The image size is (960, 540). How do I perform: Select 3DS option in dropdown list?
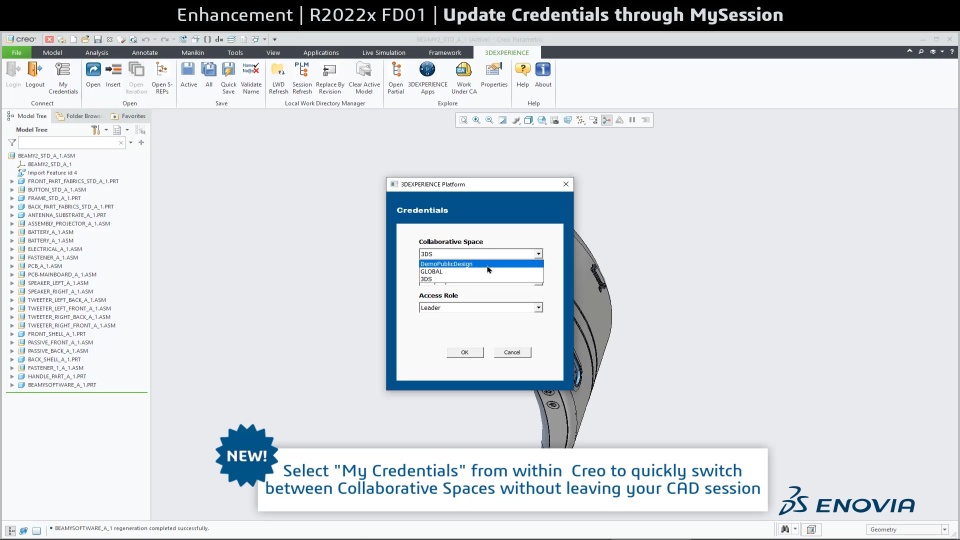(x=481, y=279)
